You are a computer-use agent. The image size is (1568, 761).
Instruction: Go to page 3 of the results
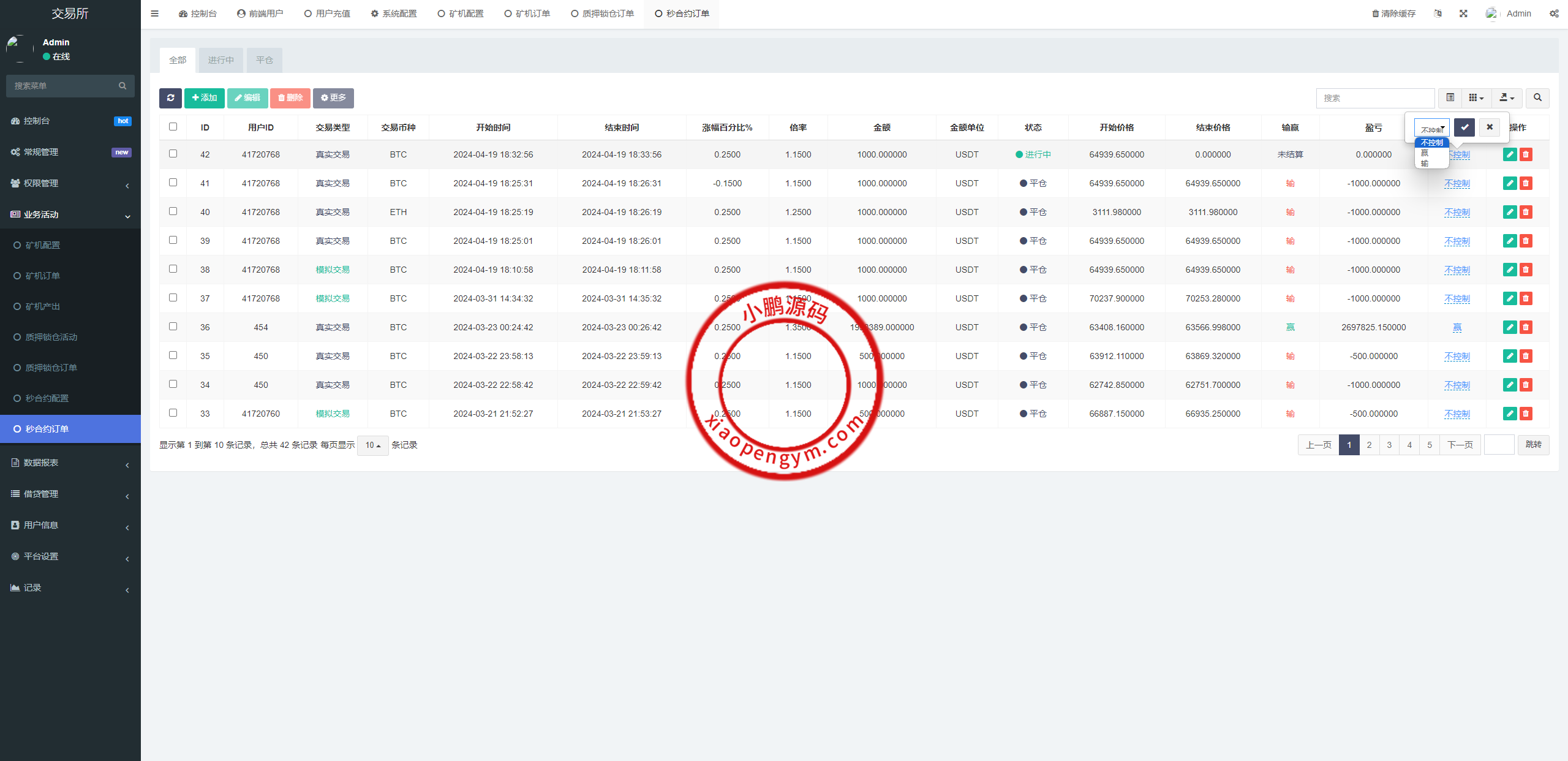pos(1389,445)
